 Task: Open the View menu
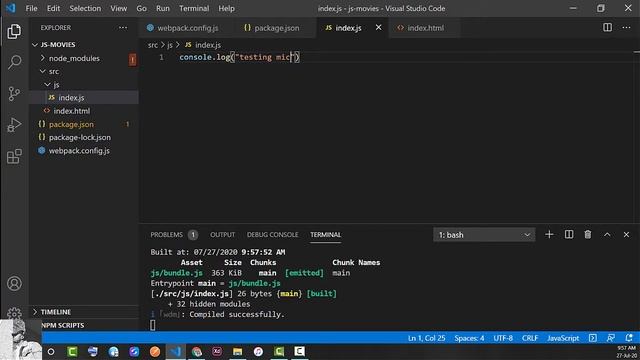(x=118, y=8)
